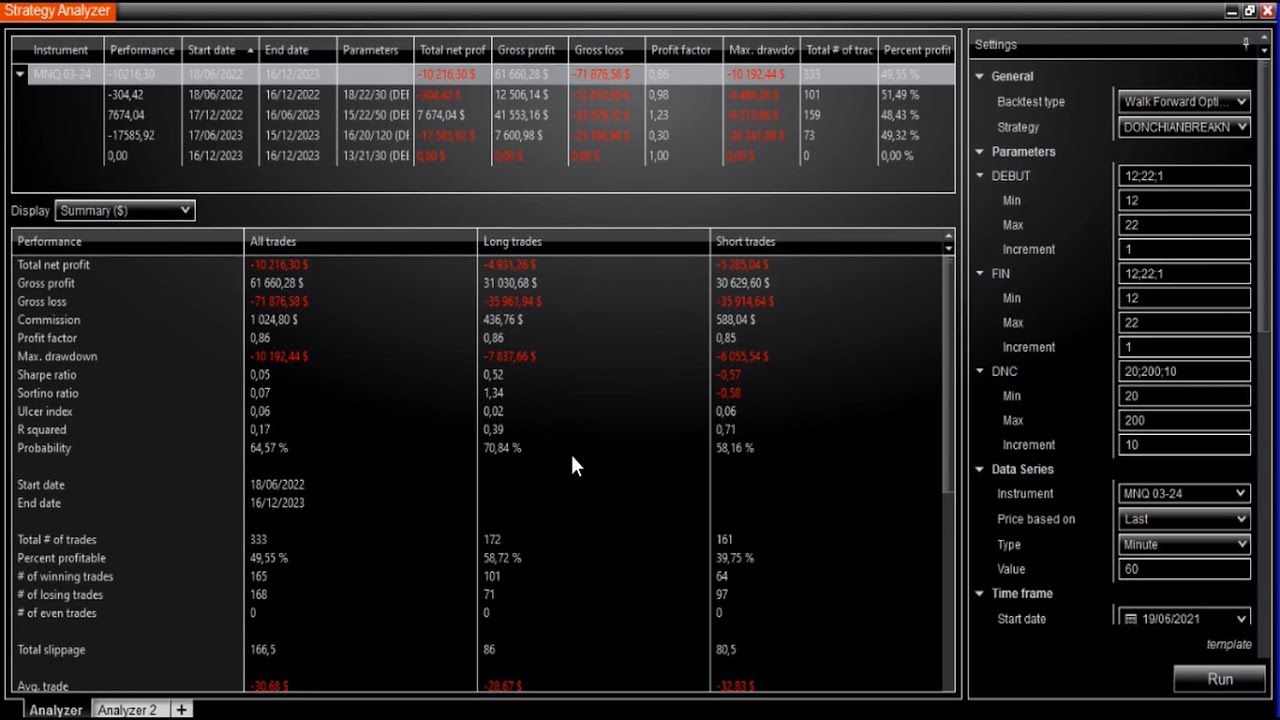Image resolution: width=1280 pixels, height=720 pixels.
Task: Collapse the FIN parameter group
Action: [980, 274]
